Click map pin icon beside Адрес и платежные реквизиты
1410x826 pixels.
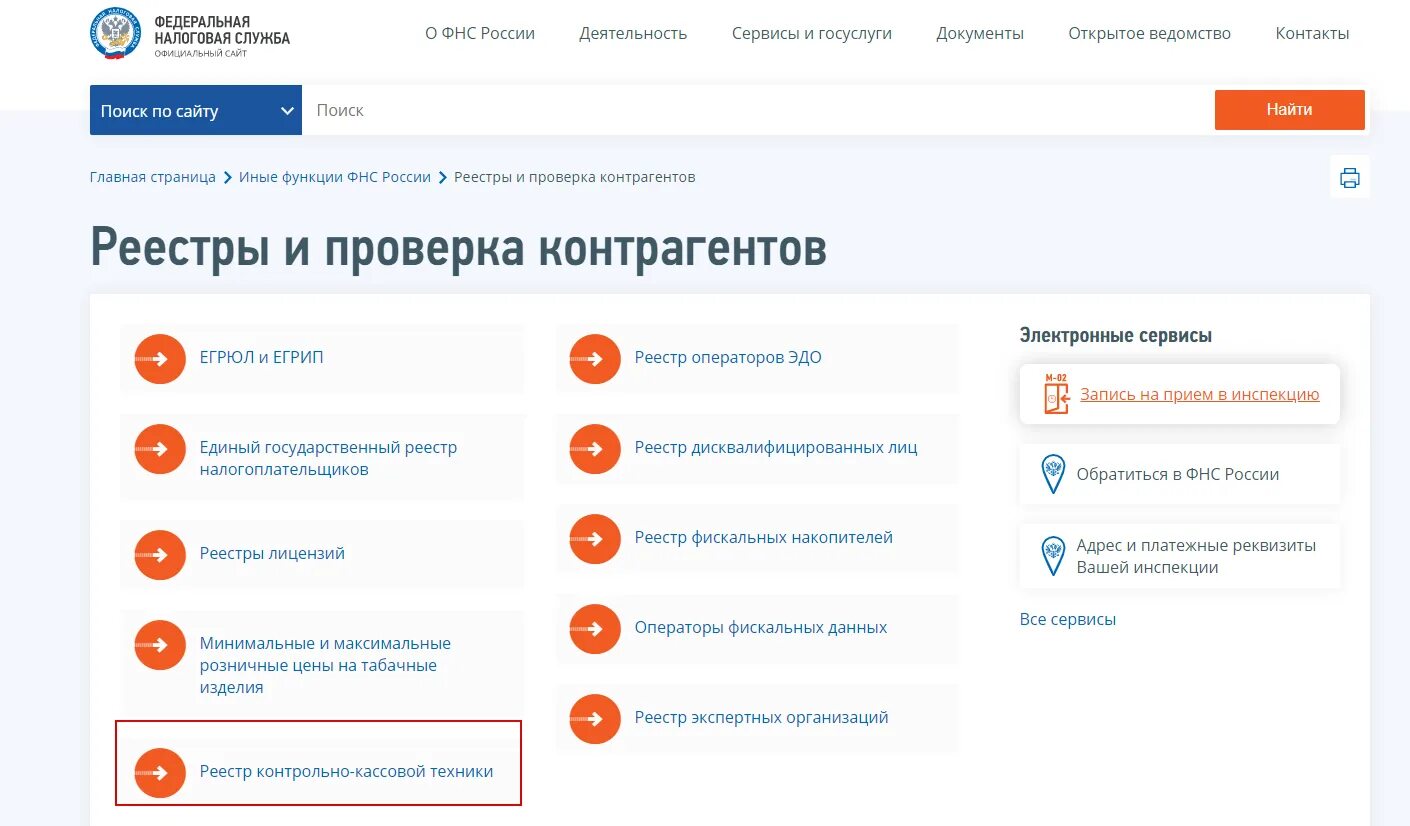point(1053,555)
